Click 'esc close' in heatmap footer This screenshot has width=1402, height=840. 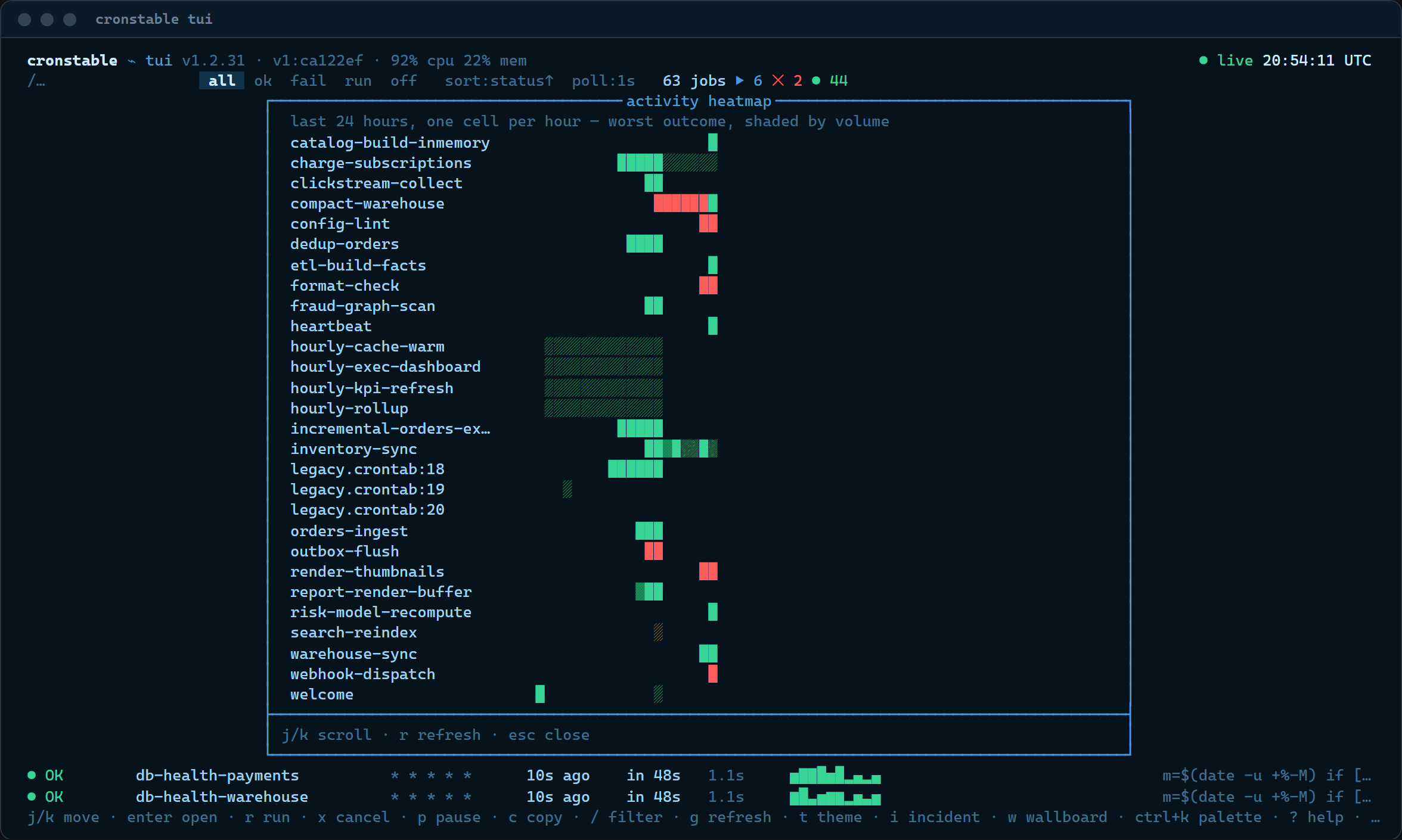549,735
